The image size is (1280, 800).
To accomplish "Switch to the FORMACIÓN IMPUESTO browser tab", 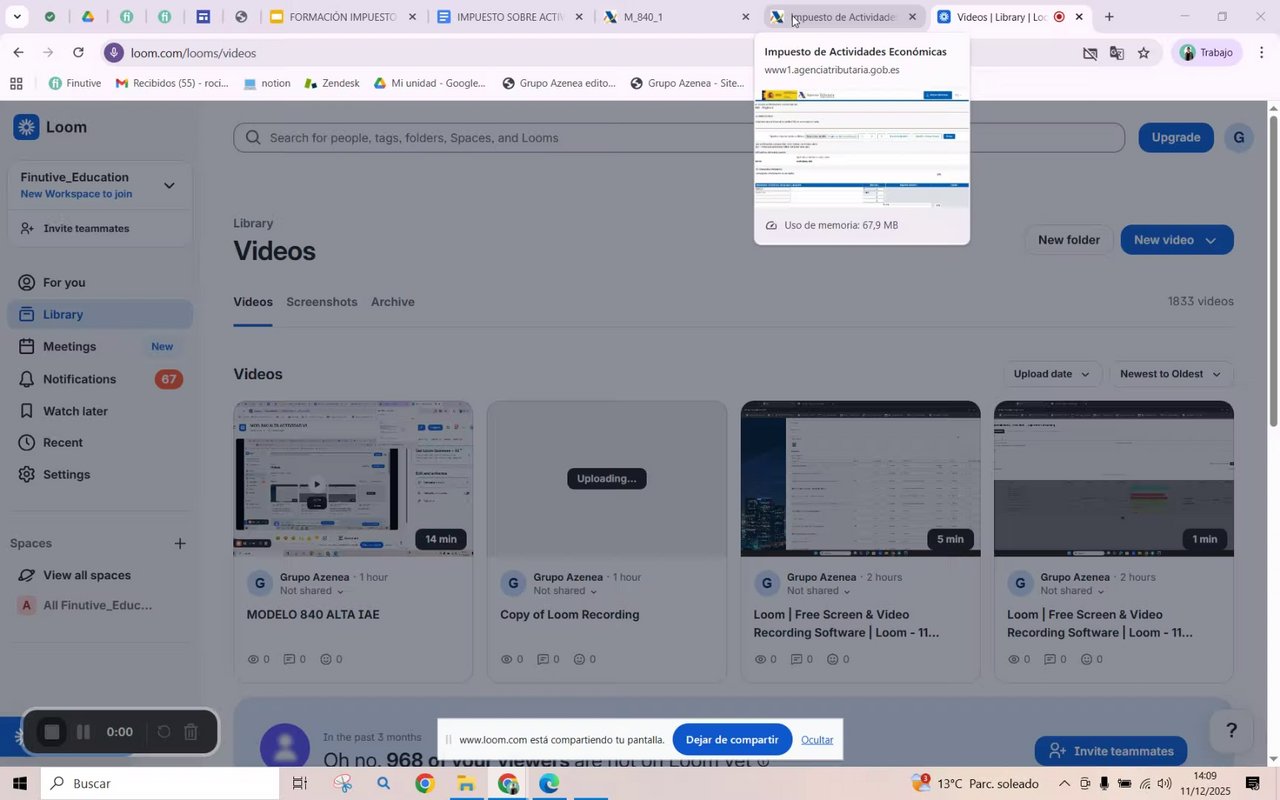I will [x=344, y=17].
